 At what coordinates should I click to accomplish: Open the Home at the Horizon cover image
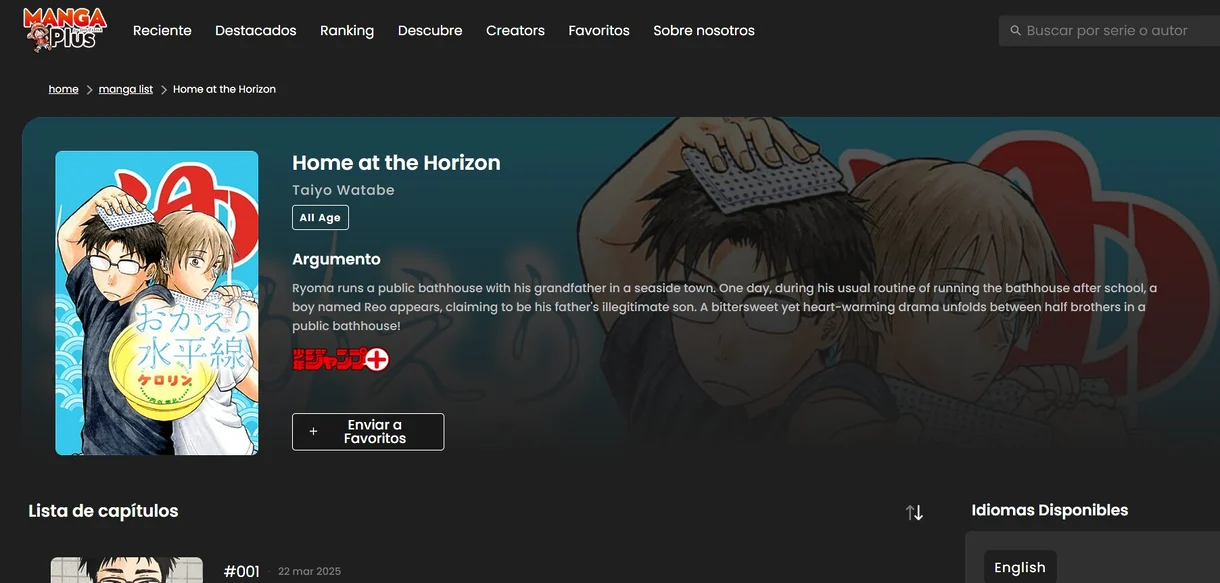[157, 303]
